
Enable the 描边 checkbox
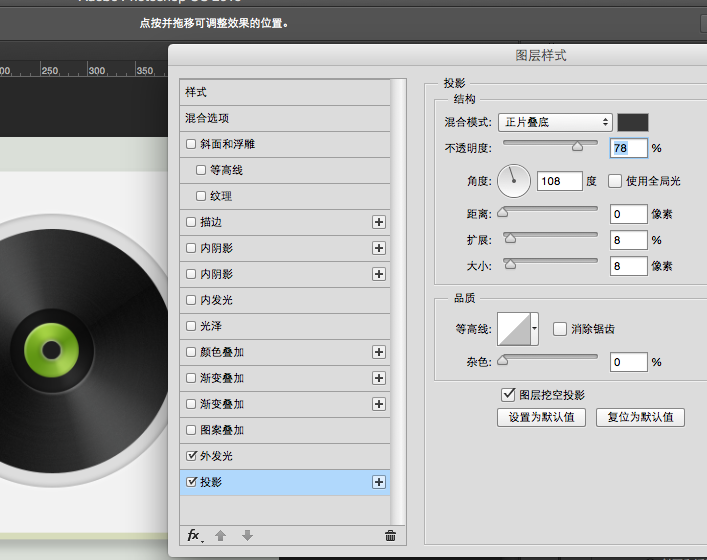[x=191, y=222]
